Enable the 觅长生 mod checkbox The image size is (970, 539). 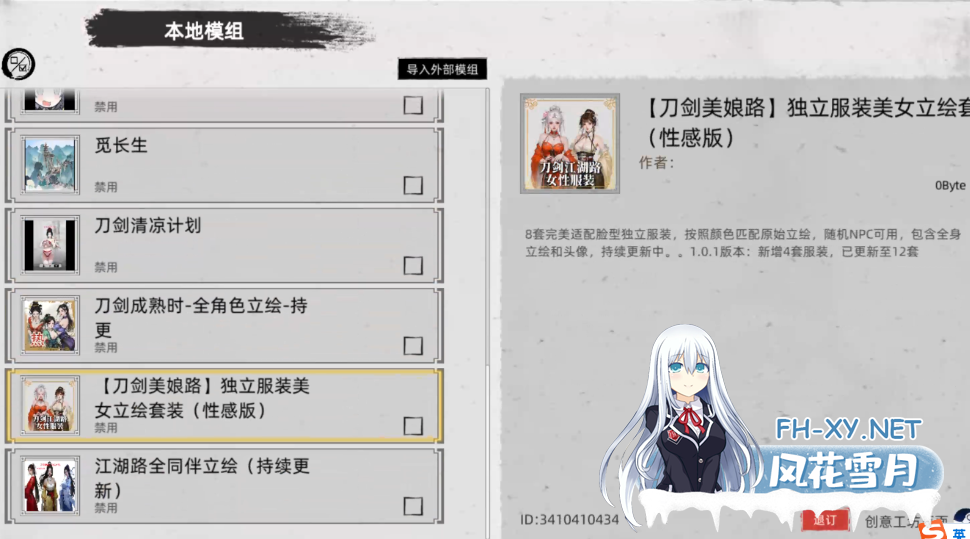tap(413, 185)
